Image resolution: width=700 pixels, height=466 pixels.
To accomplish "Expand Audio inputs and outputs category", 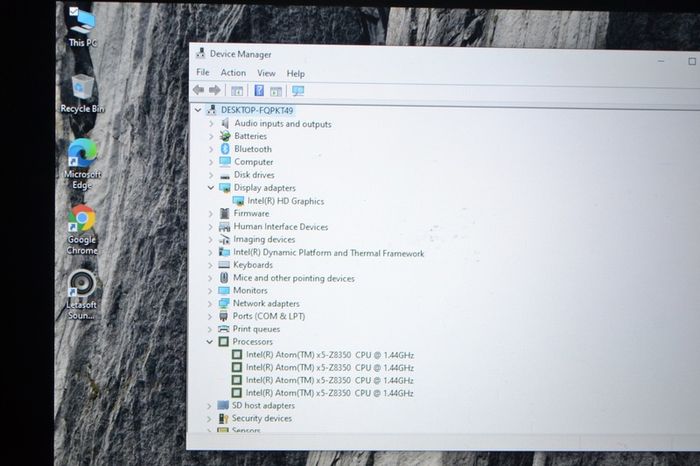I will pos(211,123).
